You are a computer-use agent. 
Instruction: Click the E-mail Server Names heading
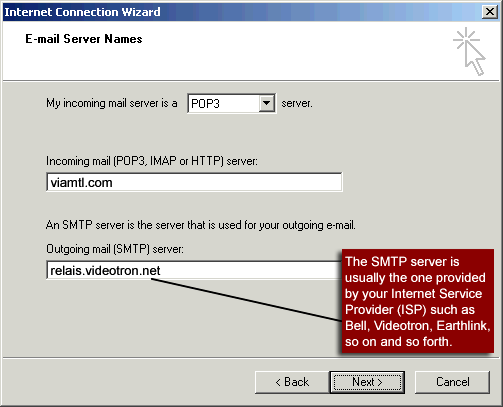tap(84, 39)
